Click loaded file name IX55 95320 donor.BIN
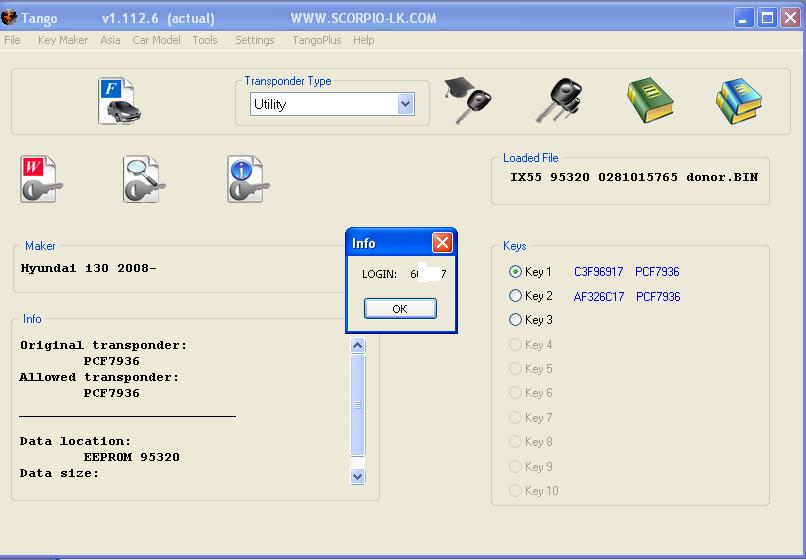The width and height of the screenshot is (806, 560). coord(634,177)
